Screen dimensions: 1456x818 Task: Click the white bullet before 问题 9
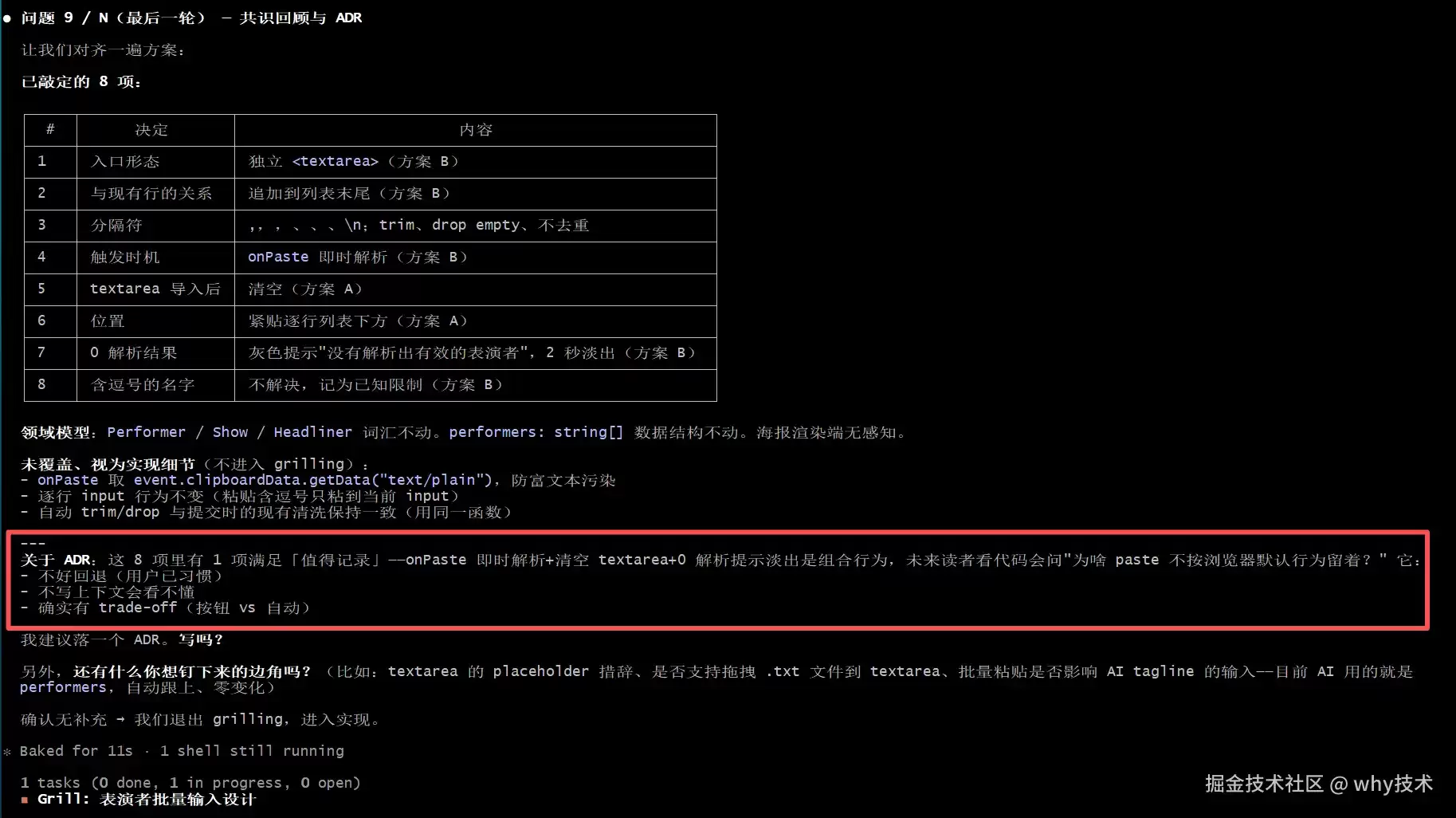point(7,18)
